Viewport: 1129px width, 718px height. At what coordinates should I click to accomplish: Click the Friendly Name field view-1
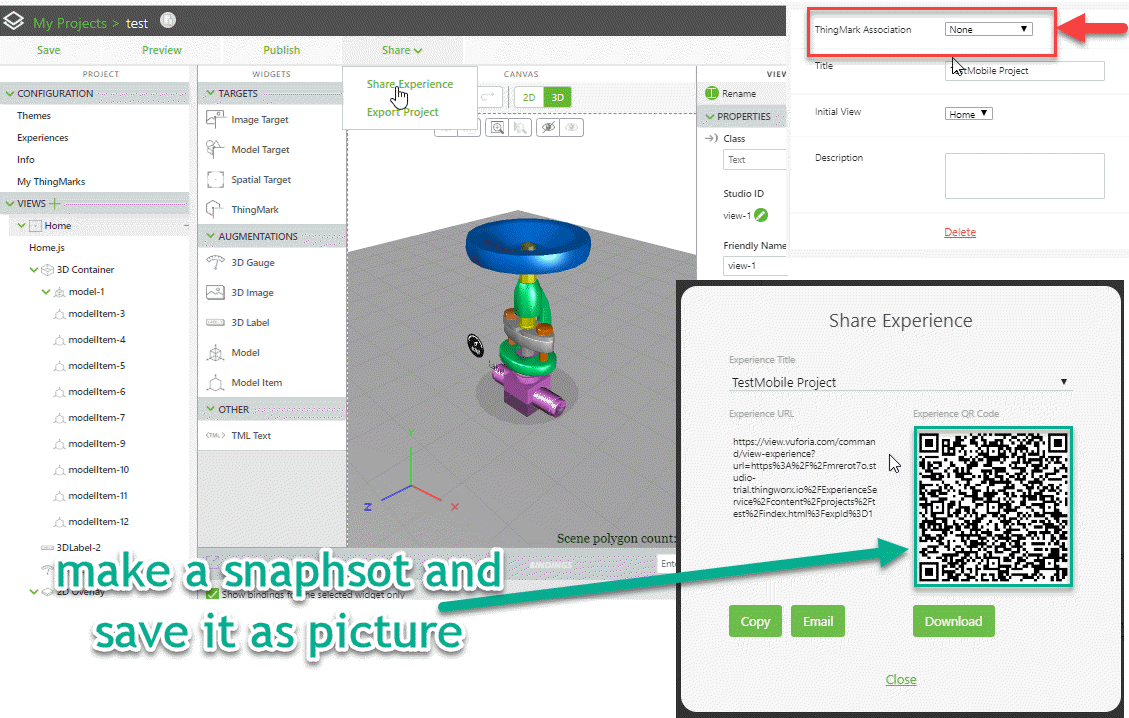[x=755, y=266]
